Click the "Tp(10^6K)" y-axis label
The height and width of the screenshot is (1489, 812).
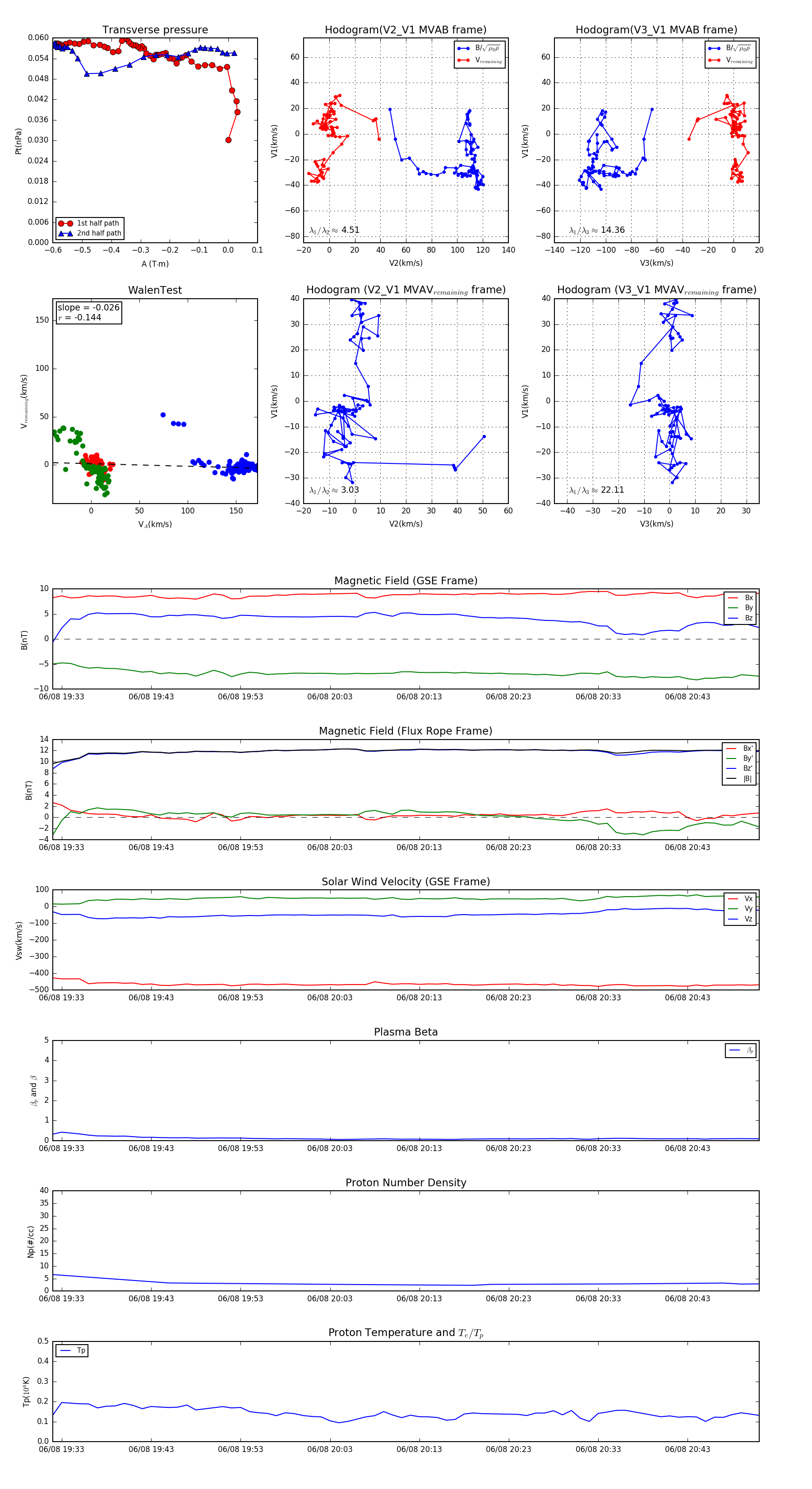pyautogui.click(x=26, y=1392)
